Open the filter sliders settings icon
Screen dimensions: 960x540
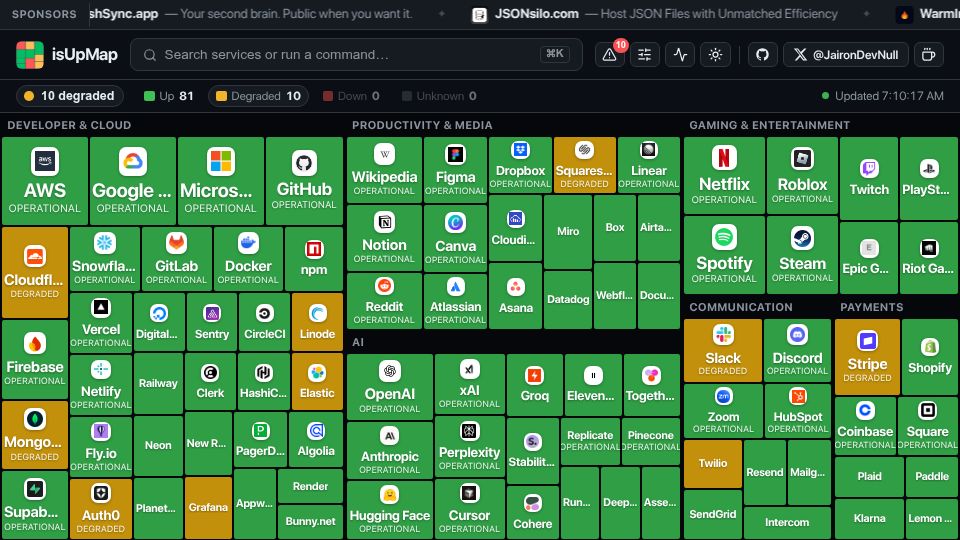(645, 55)
